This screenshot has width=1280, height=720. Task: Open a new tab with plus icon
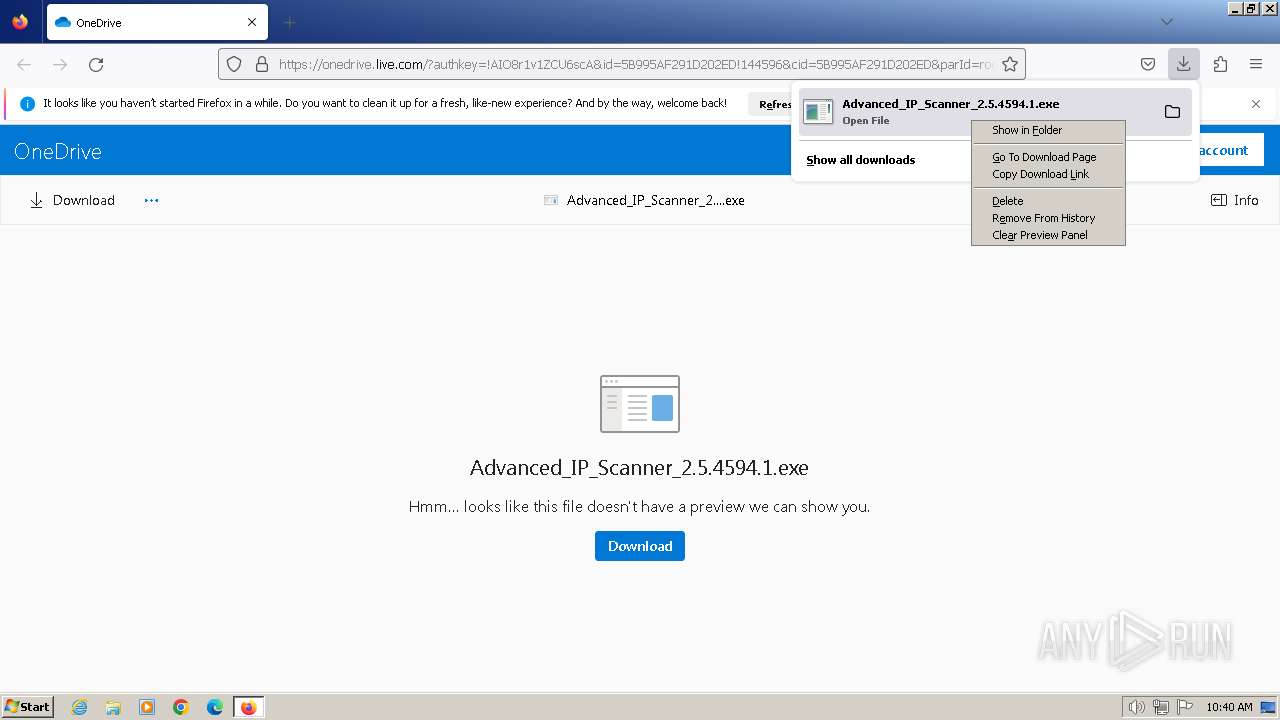(x=290, y=22)
